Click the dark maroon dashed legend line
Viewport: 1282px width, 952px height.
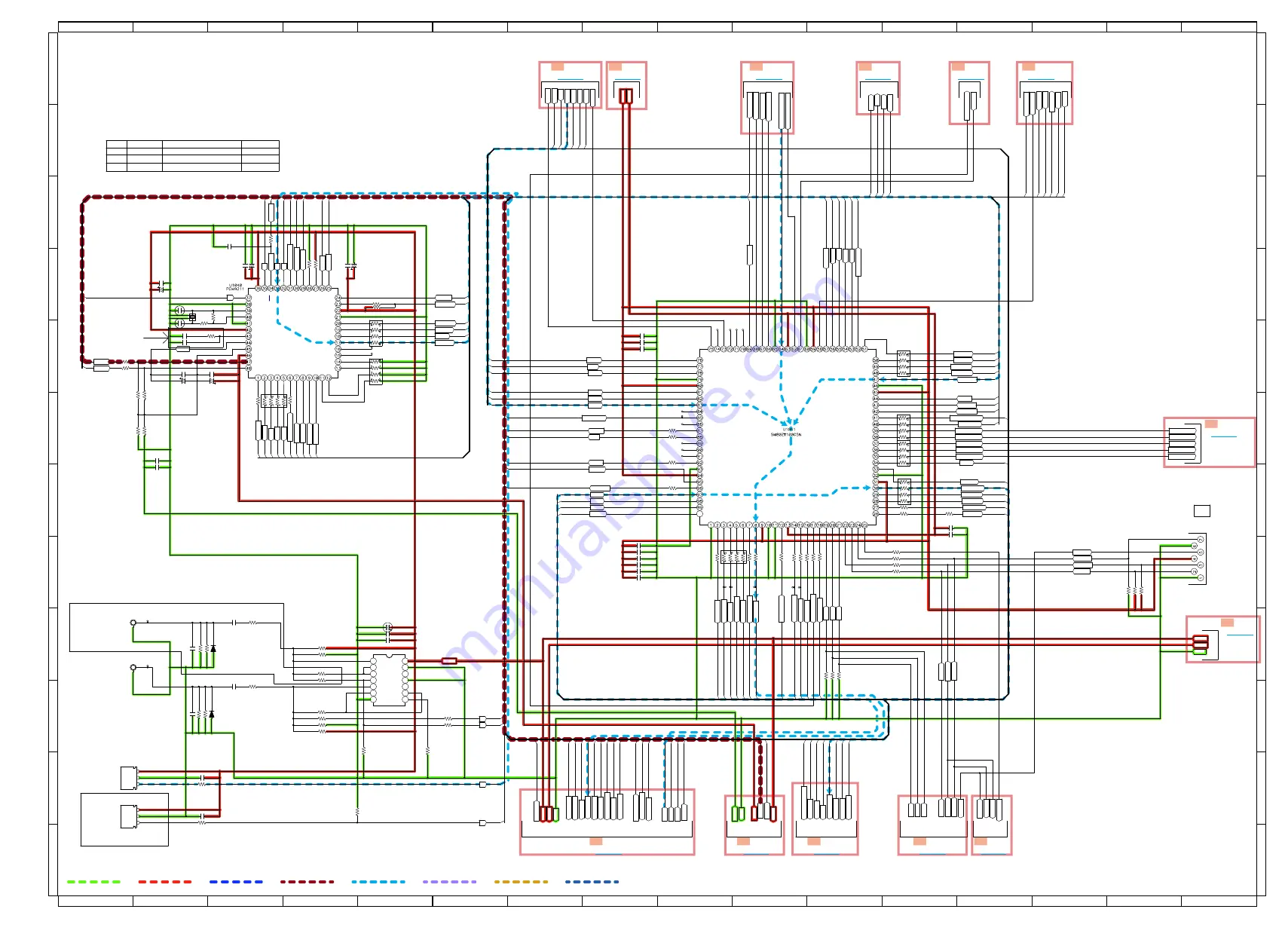pos(307,881)
